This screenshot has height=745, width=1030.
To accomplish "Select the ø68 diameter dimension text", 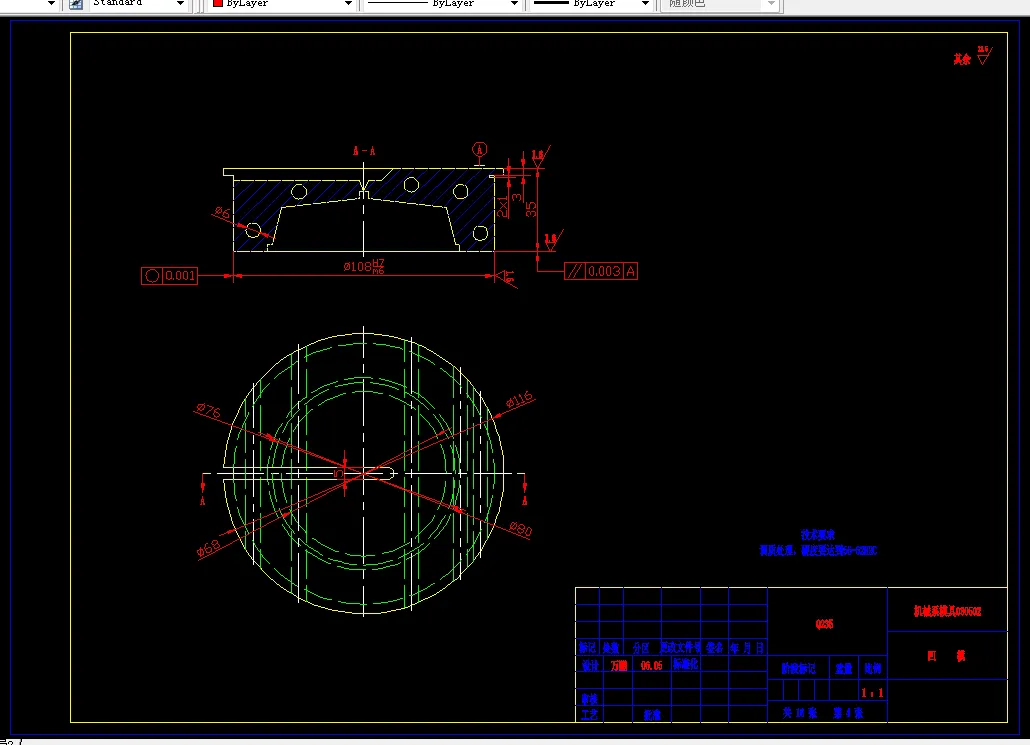I will point(208,549).
